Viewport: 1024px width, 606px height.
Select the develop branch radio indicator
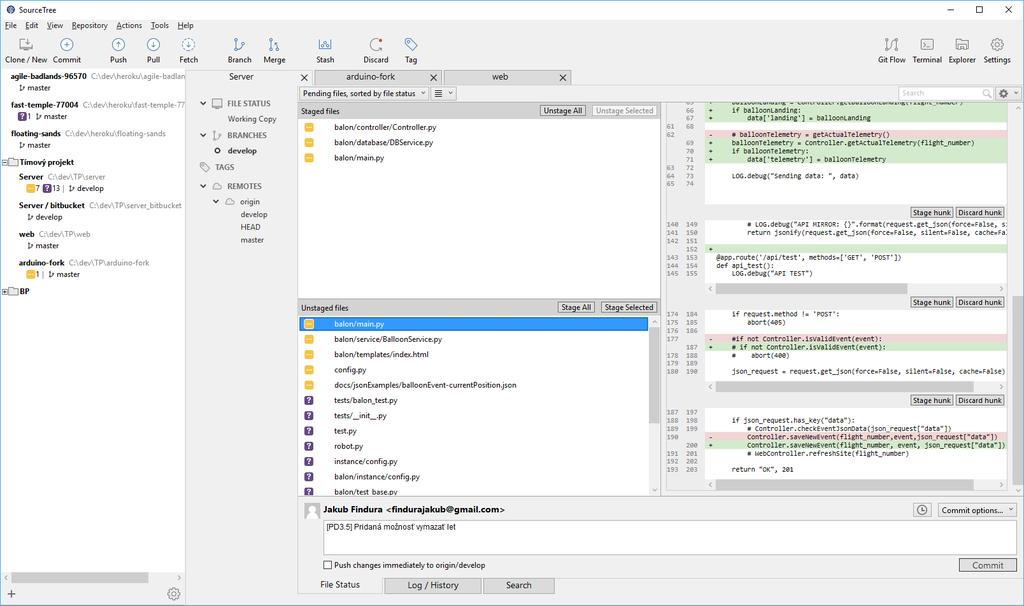click(x=217, y=151)
